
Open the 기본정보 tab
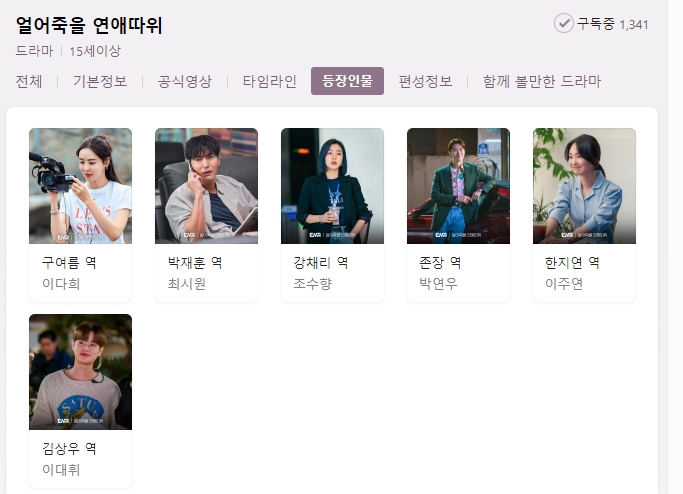[x=100, y=81]
